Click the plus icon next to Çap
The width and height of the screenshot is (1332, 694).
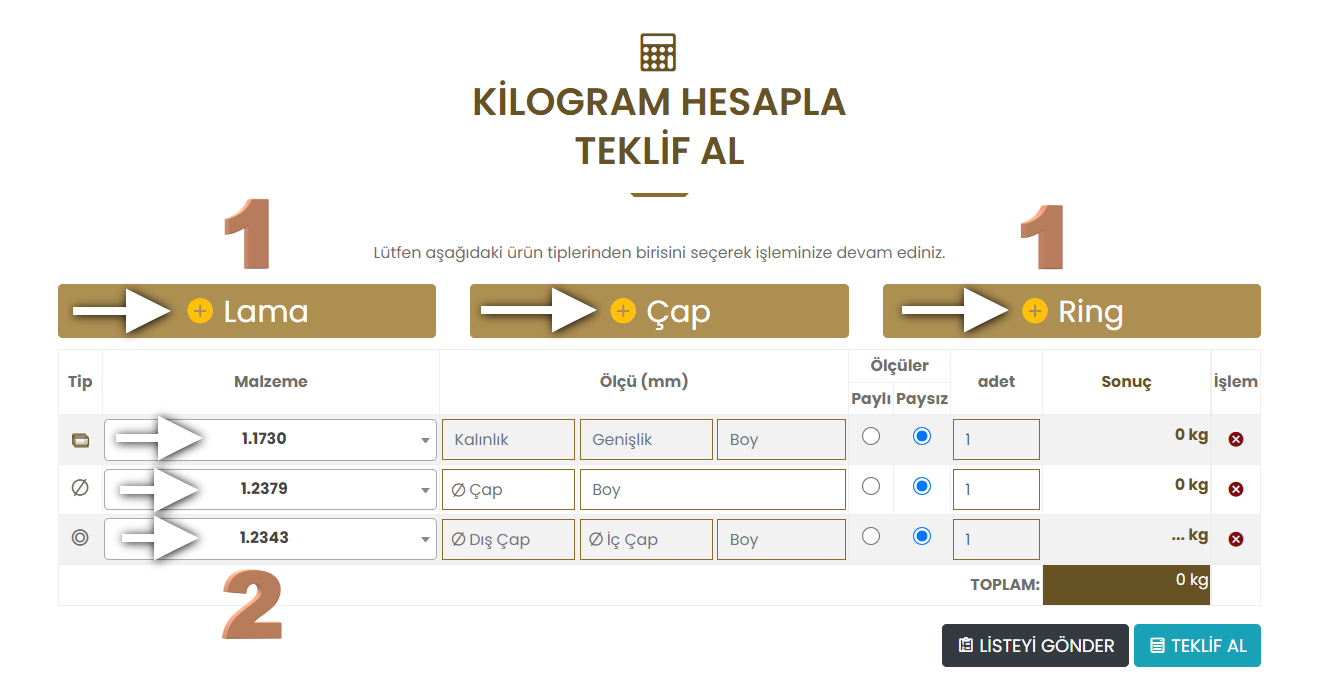tap(623, 311)
